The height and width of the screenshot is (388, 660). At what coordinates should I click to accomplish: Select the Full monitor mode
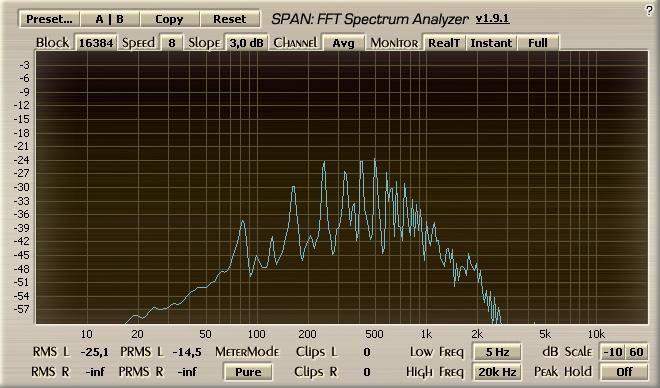tap(538, 43)
